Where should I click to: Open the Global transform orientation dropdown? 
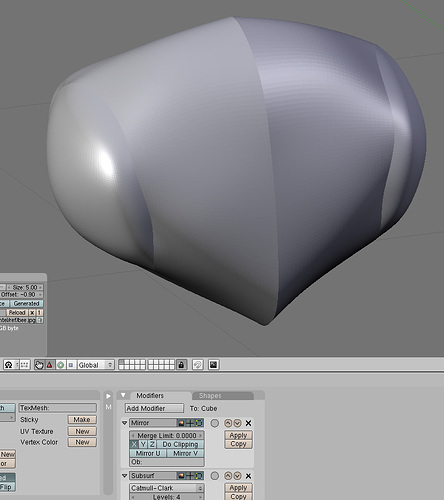coord(96,365)
